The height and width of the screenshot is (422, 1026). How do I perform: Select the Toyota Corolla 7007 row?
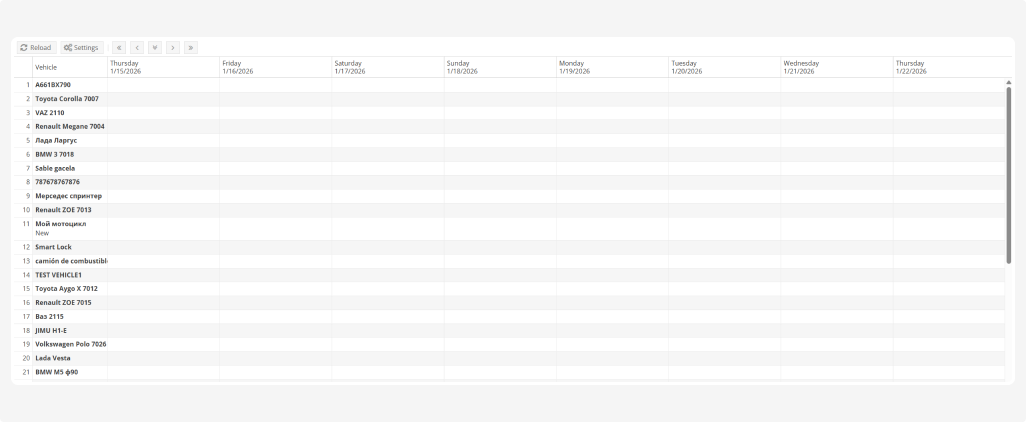click(x=67, y=99)
